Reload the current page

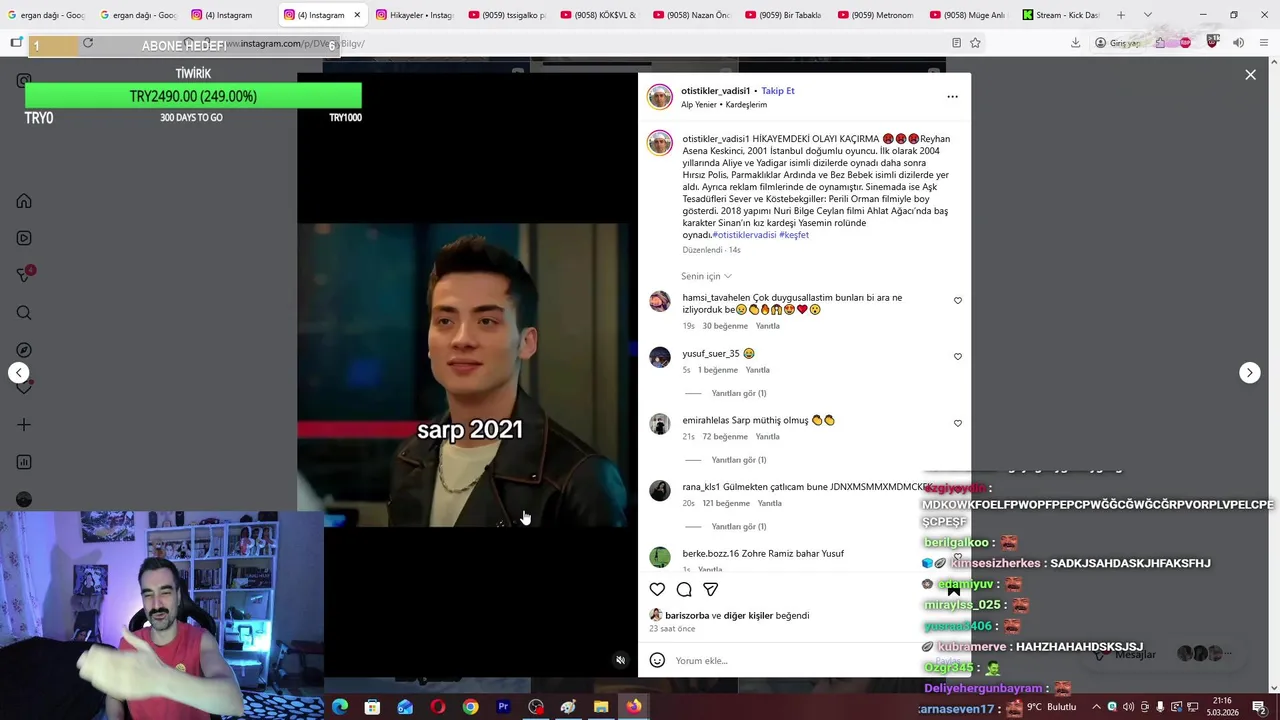(88, 43)
